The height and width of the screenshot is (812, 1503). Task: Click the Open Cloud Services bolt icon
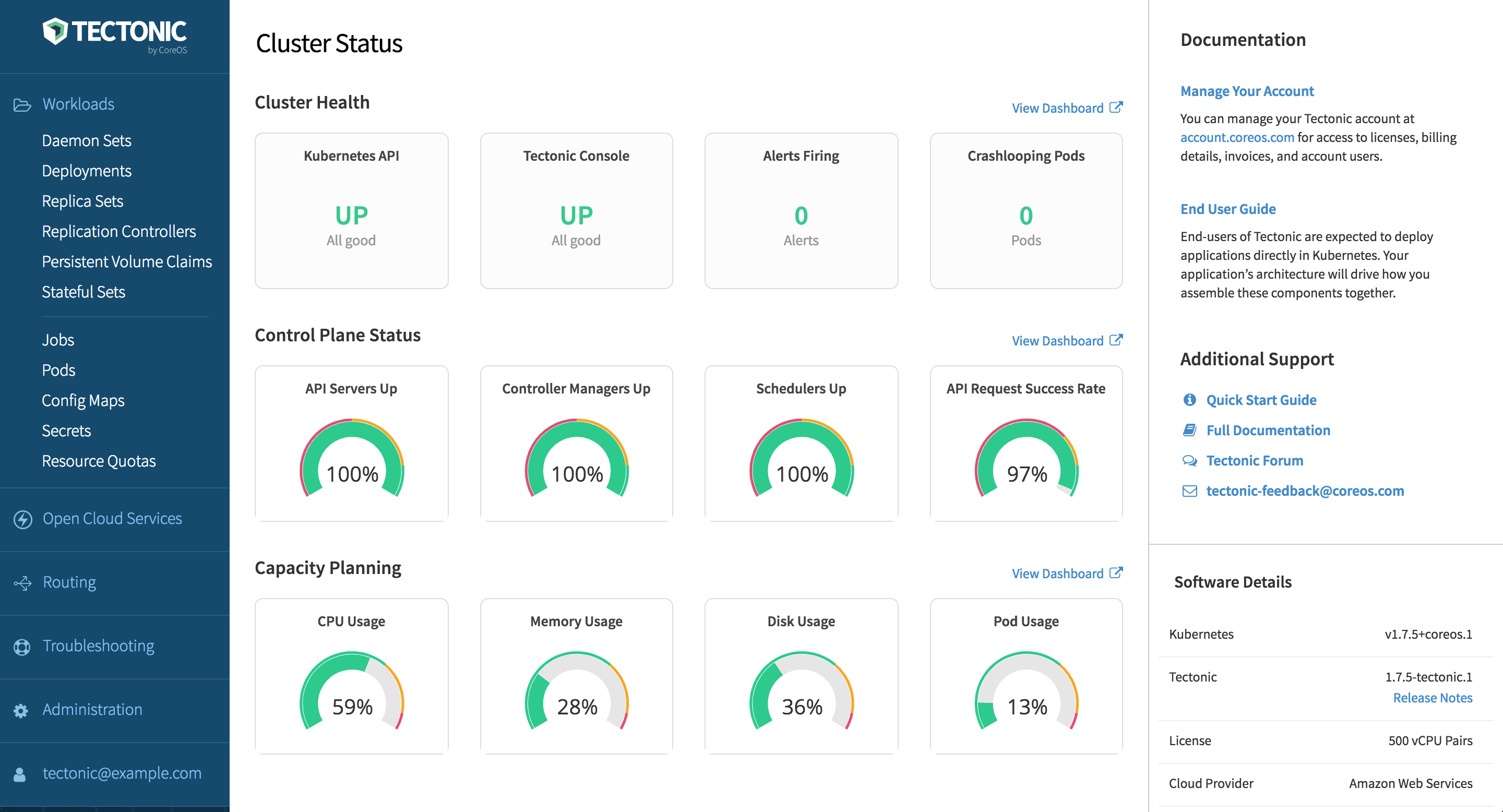point(23,519)
